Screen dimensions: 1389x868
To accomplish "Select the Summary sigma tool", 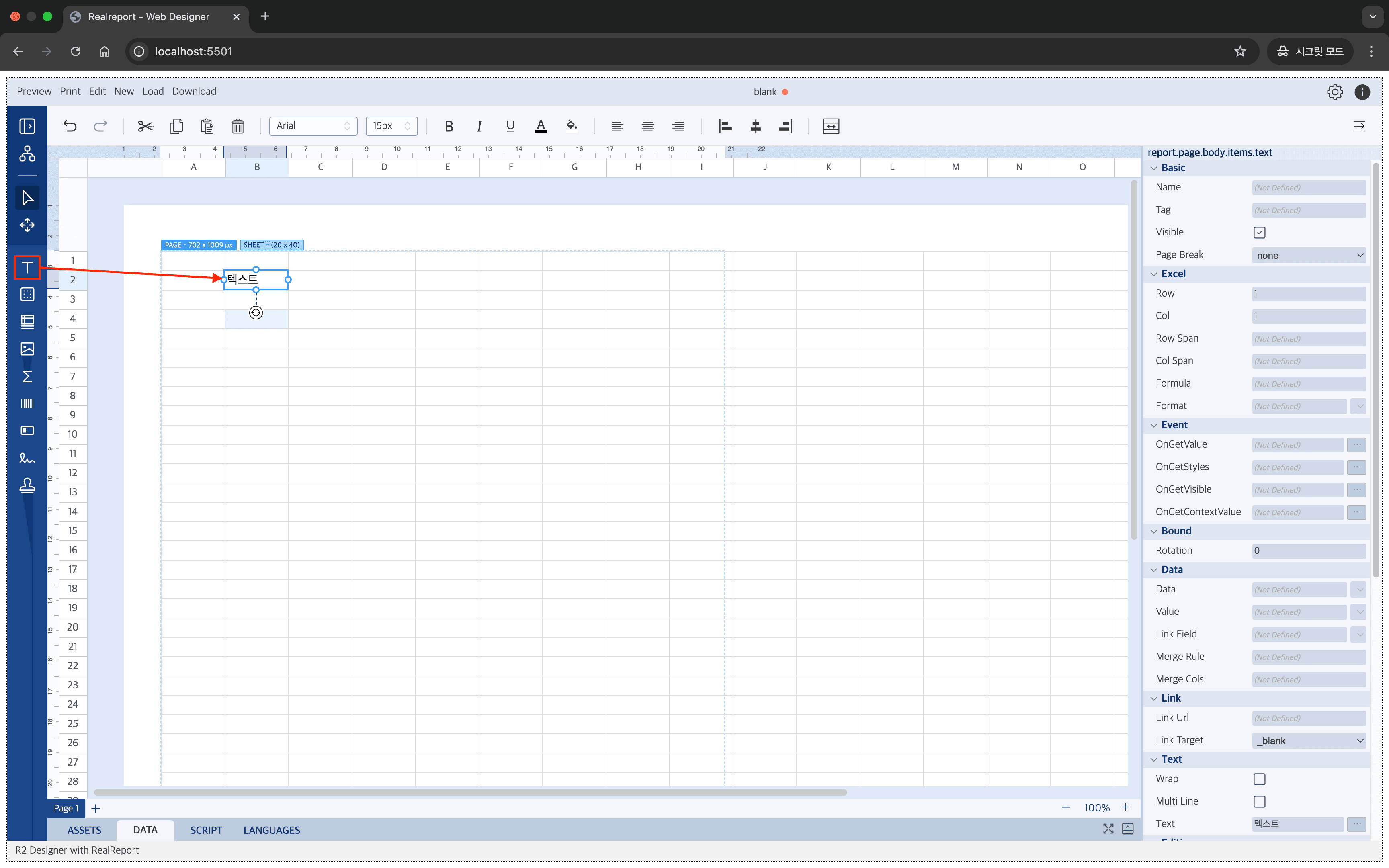I will click(27, 377).
